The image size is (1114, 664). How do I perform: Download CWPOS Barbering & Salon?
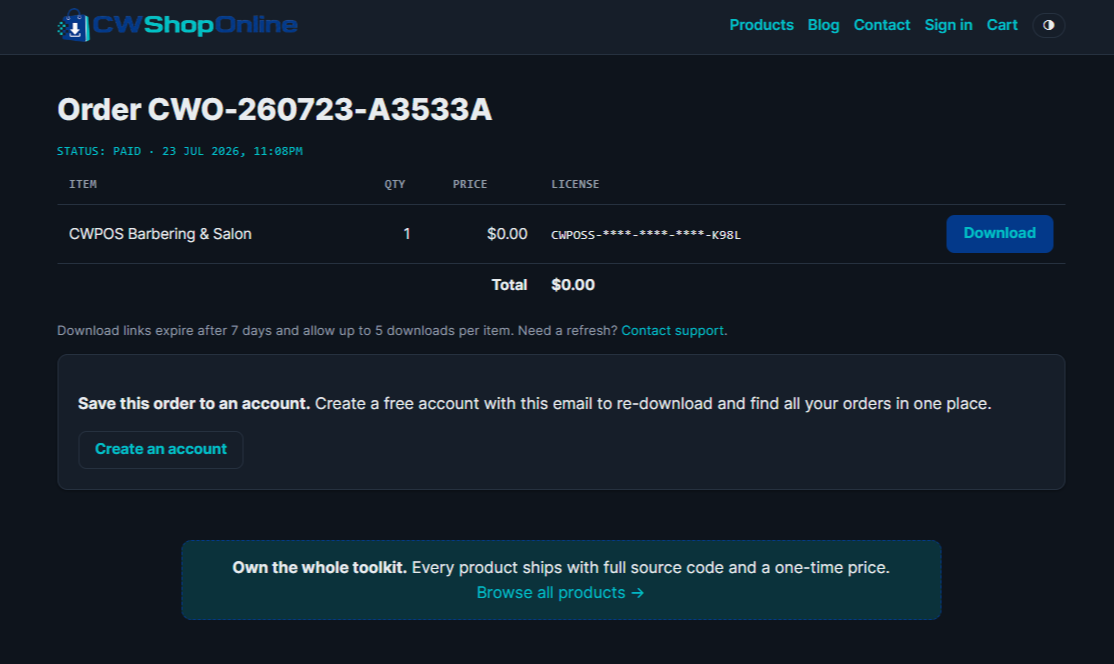tap(999, 234)
